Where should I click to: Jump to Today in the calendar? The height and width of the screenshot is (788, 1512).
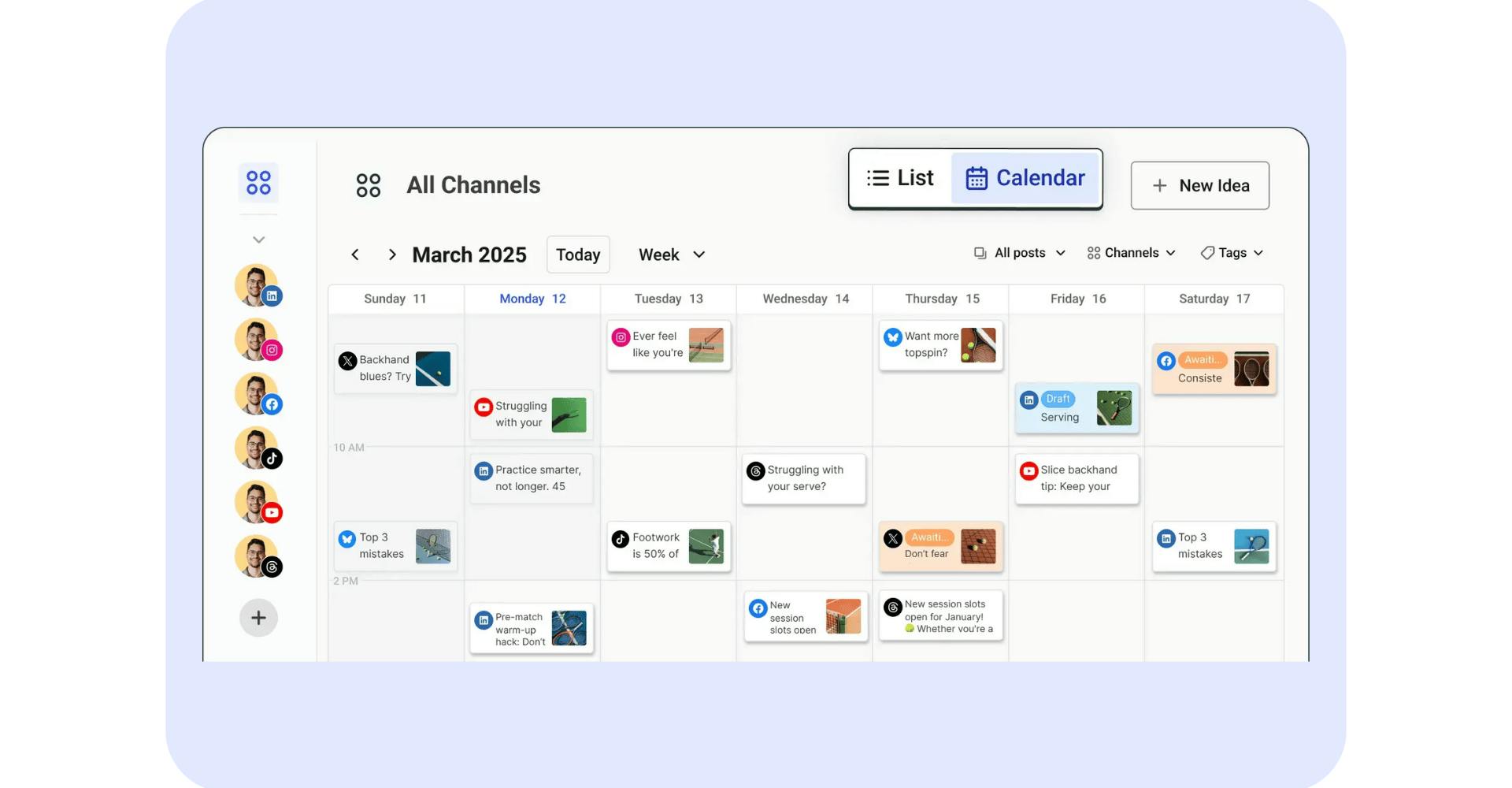tap(578, 255)
